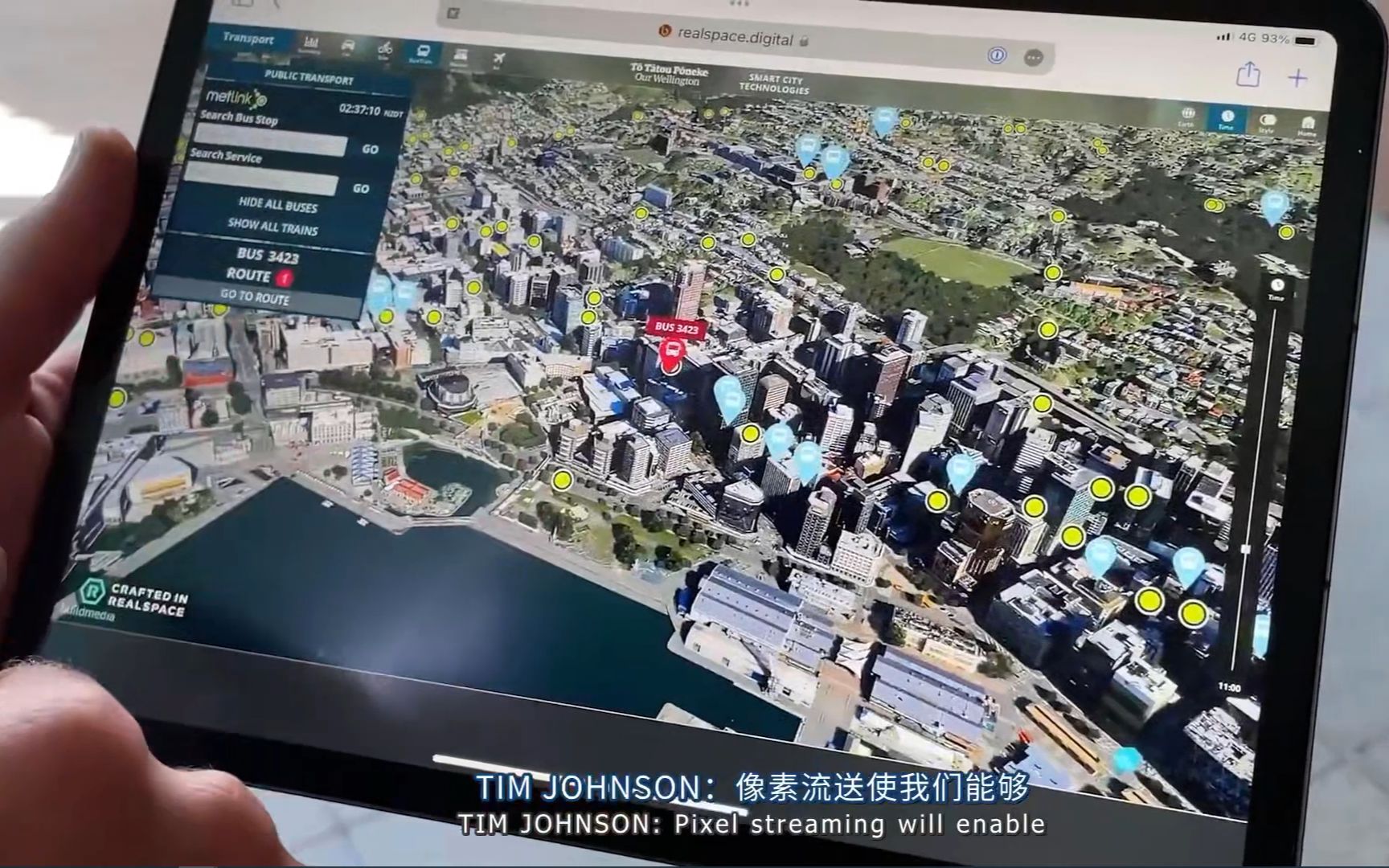Image resolution: width=1389 pixels, height=868 pixels.
Task: Click the red Route 1 badge
Action: click(284, 278)
